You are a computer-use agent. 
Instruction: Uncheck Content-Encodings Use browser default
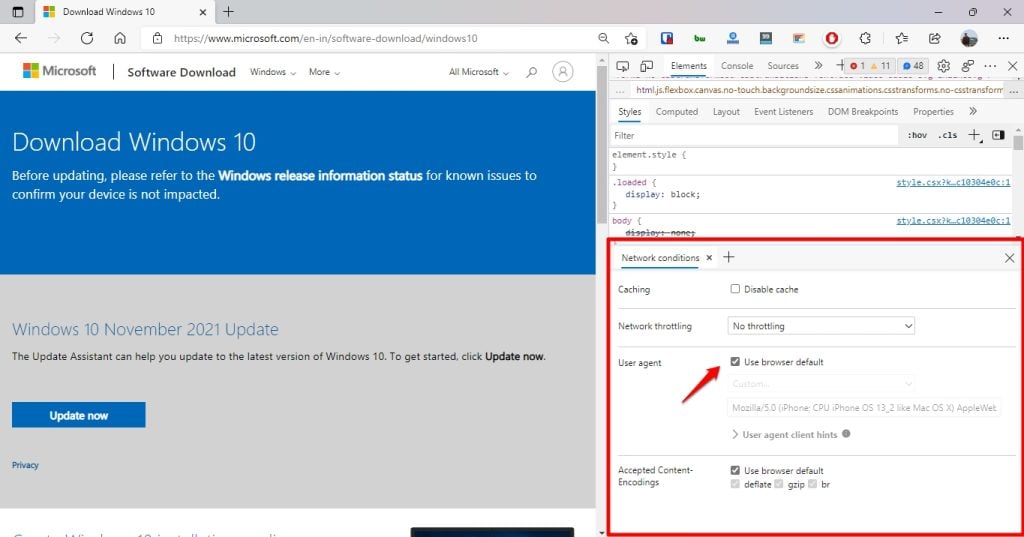click(x=735, y=470)
